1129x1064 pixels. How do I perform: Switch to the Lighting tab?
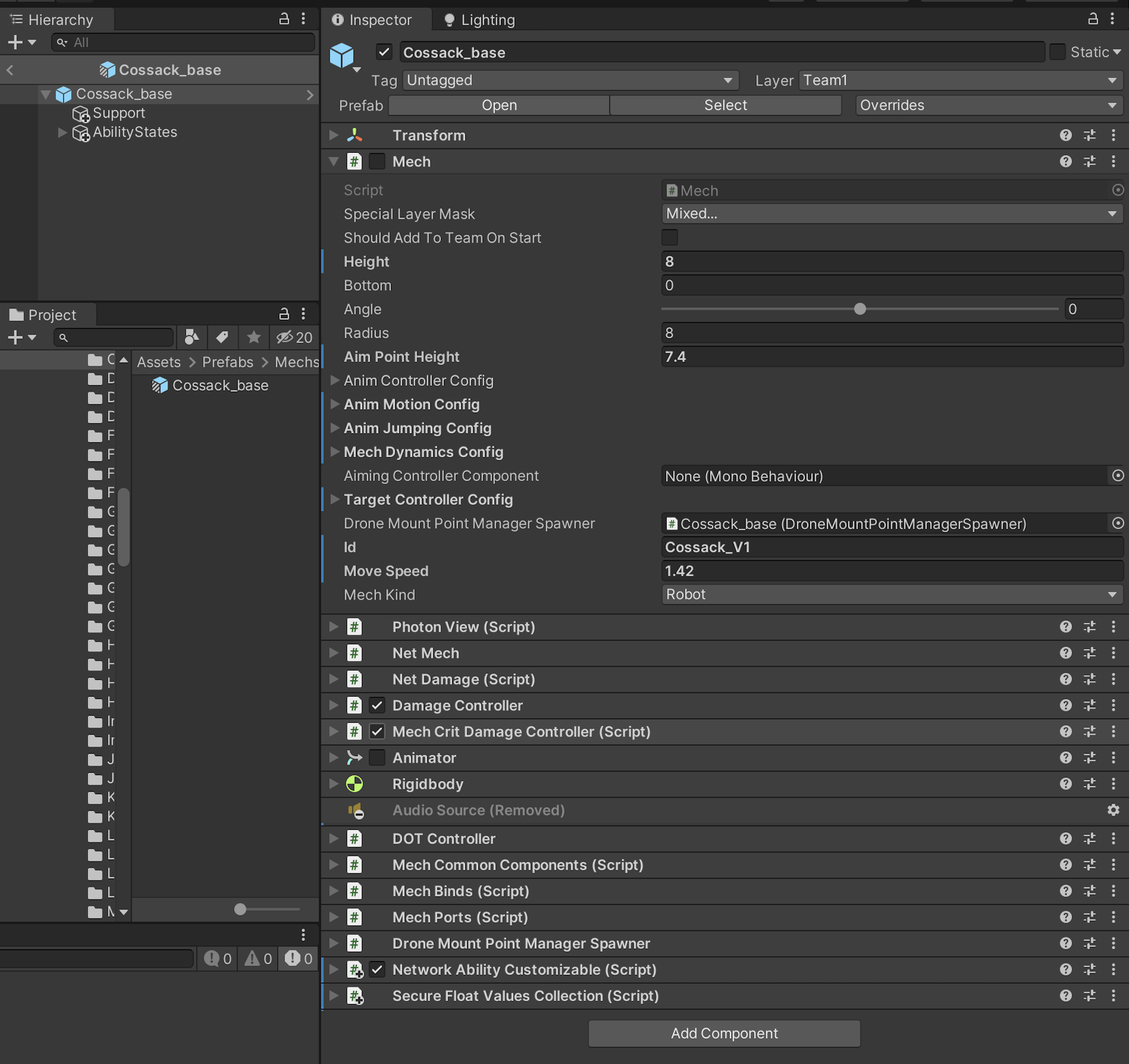coord(480,20)
